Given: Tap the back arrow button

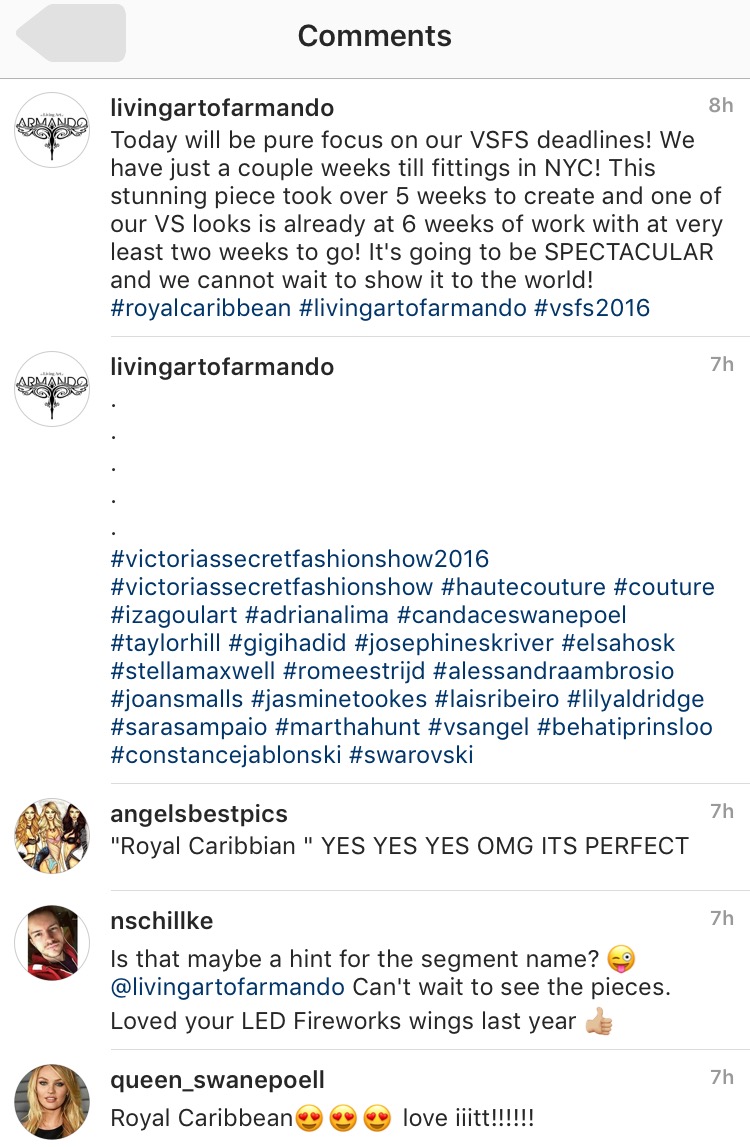Looking at the screenshot, I should click(x=71, y=34).
